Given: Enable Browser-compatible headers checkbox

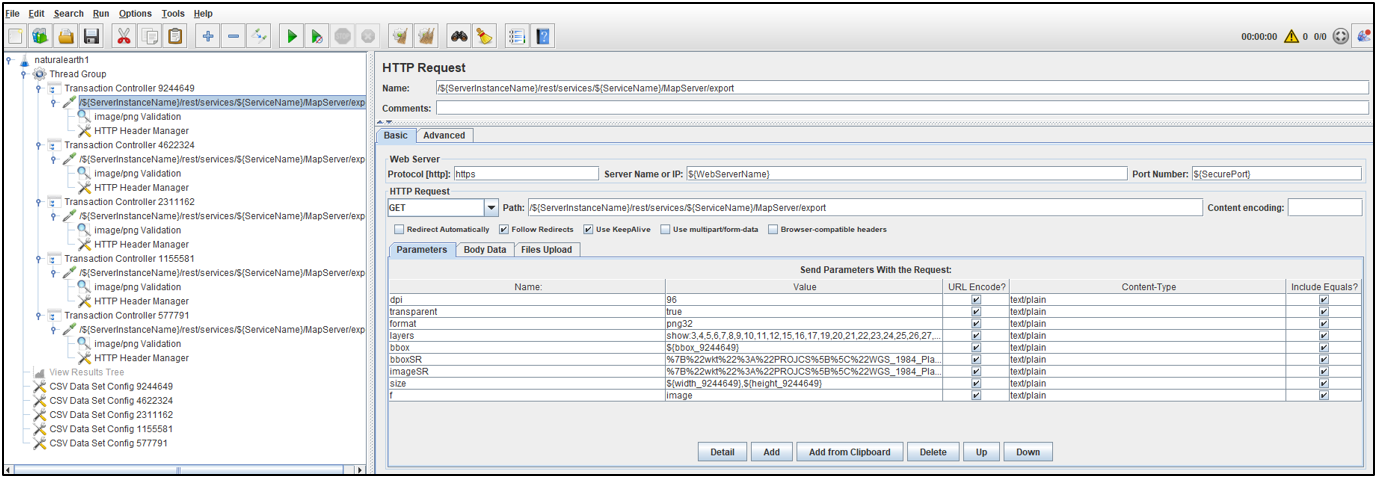Looking at the screenshot, I should (773, 229).
